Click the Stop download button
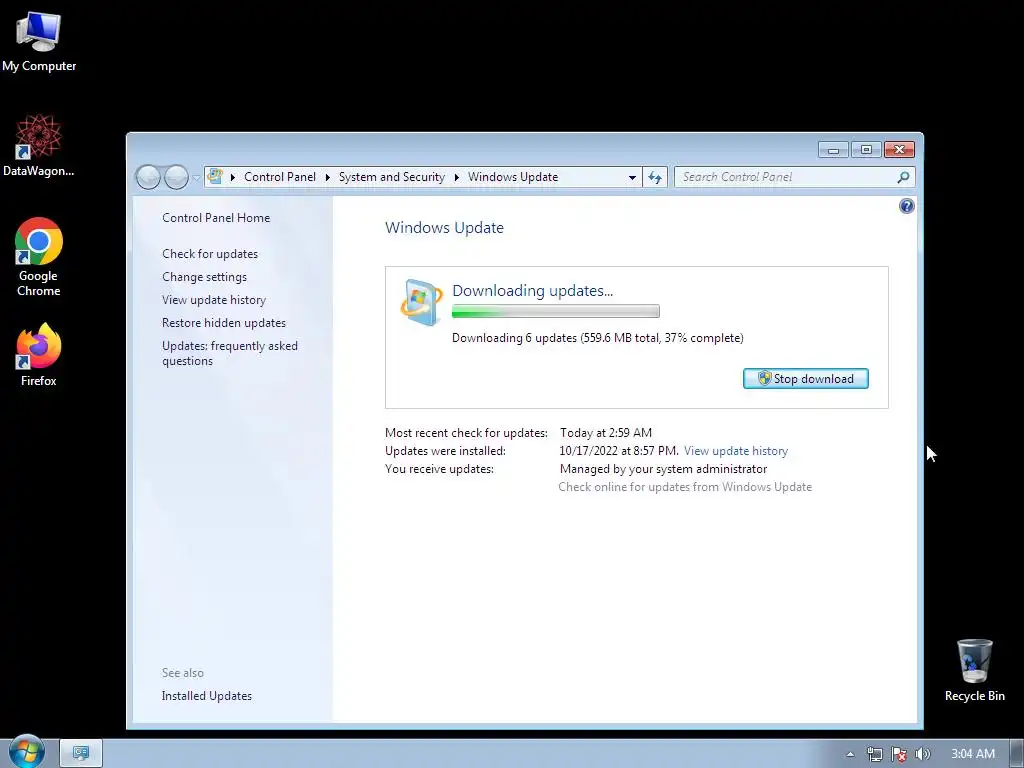The image size is (1024, 768). pos(805,379)
